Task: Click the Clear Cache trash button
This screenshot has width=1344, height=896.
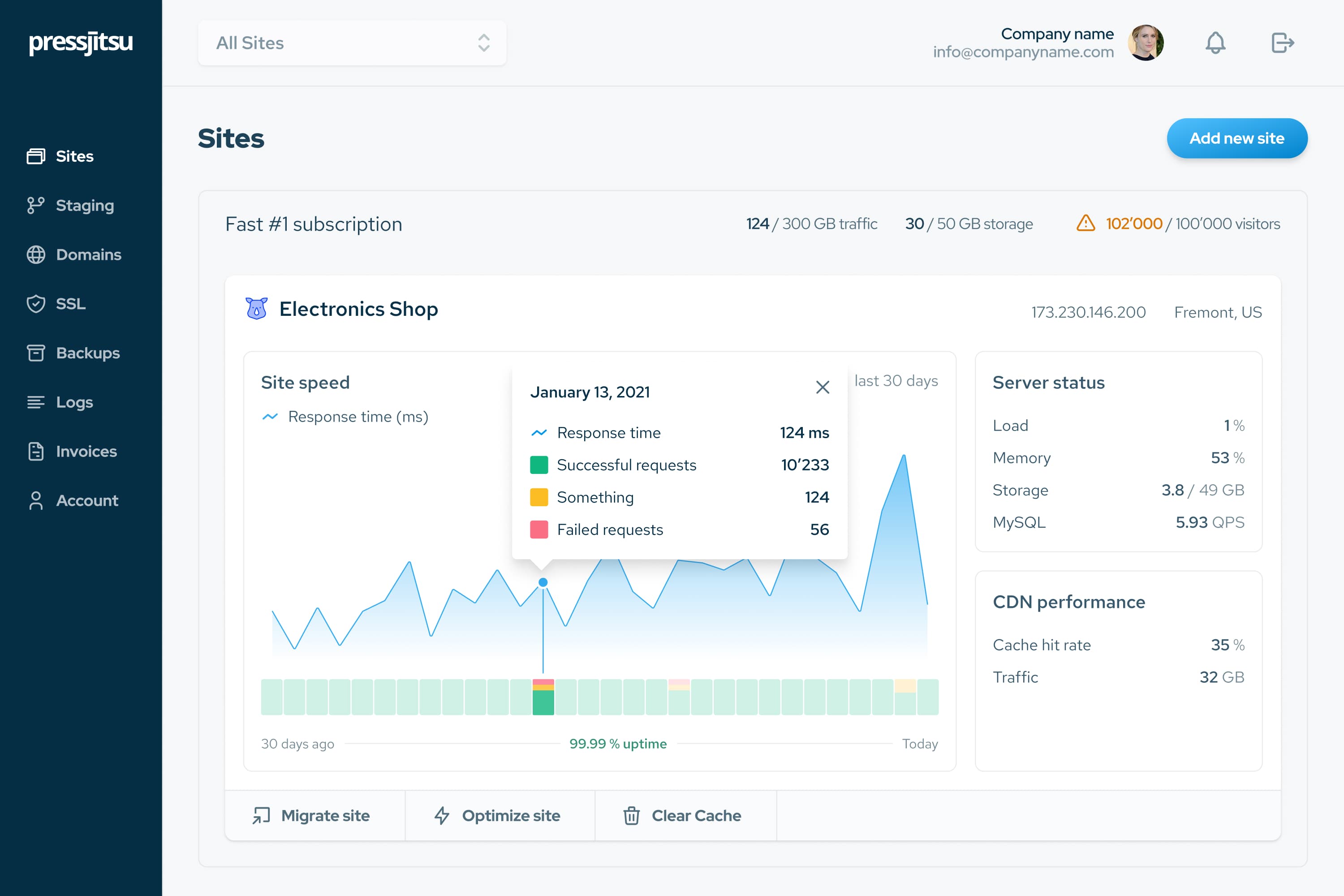Action: tap(684, 815)
